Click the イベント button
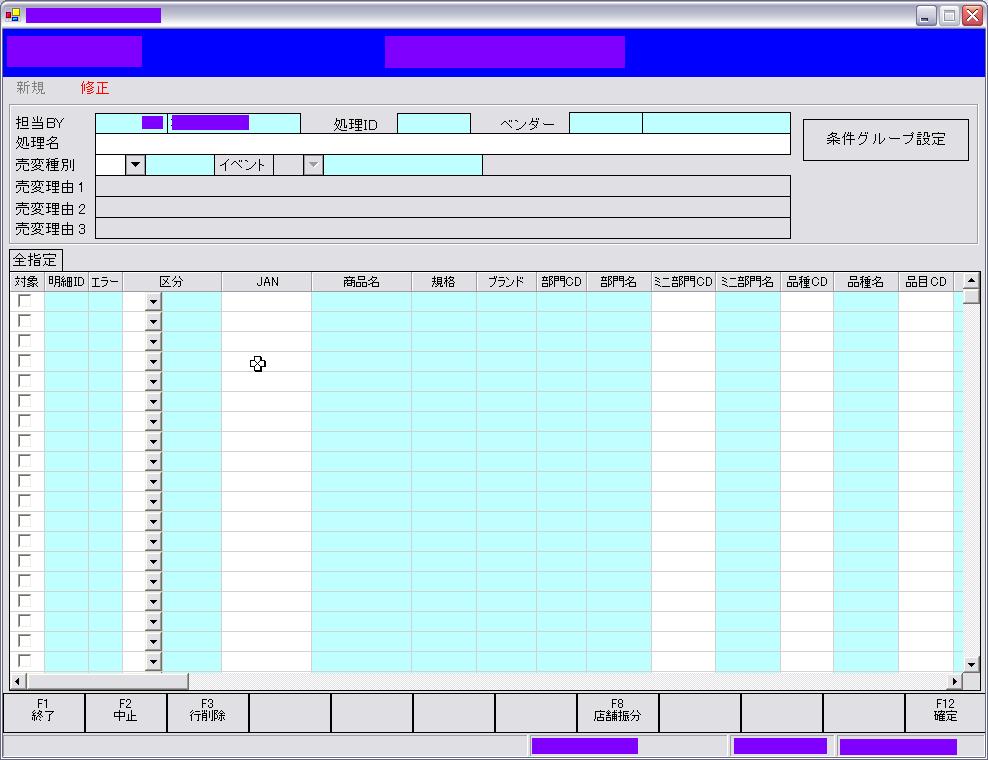Viewport: 988px width, 760px height. tap(243, 165)
